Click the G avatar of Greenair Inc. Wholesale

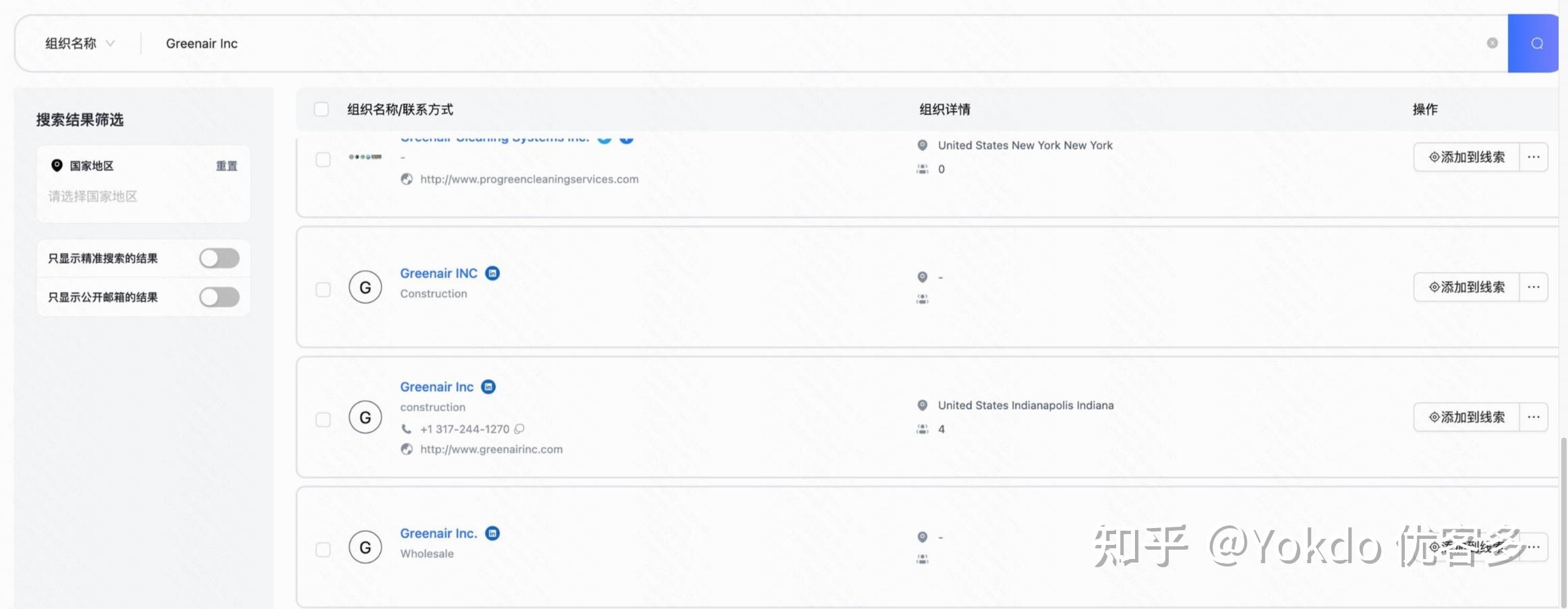[365, 547]
